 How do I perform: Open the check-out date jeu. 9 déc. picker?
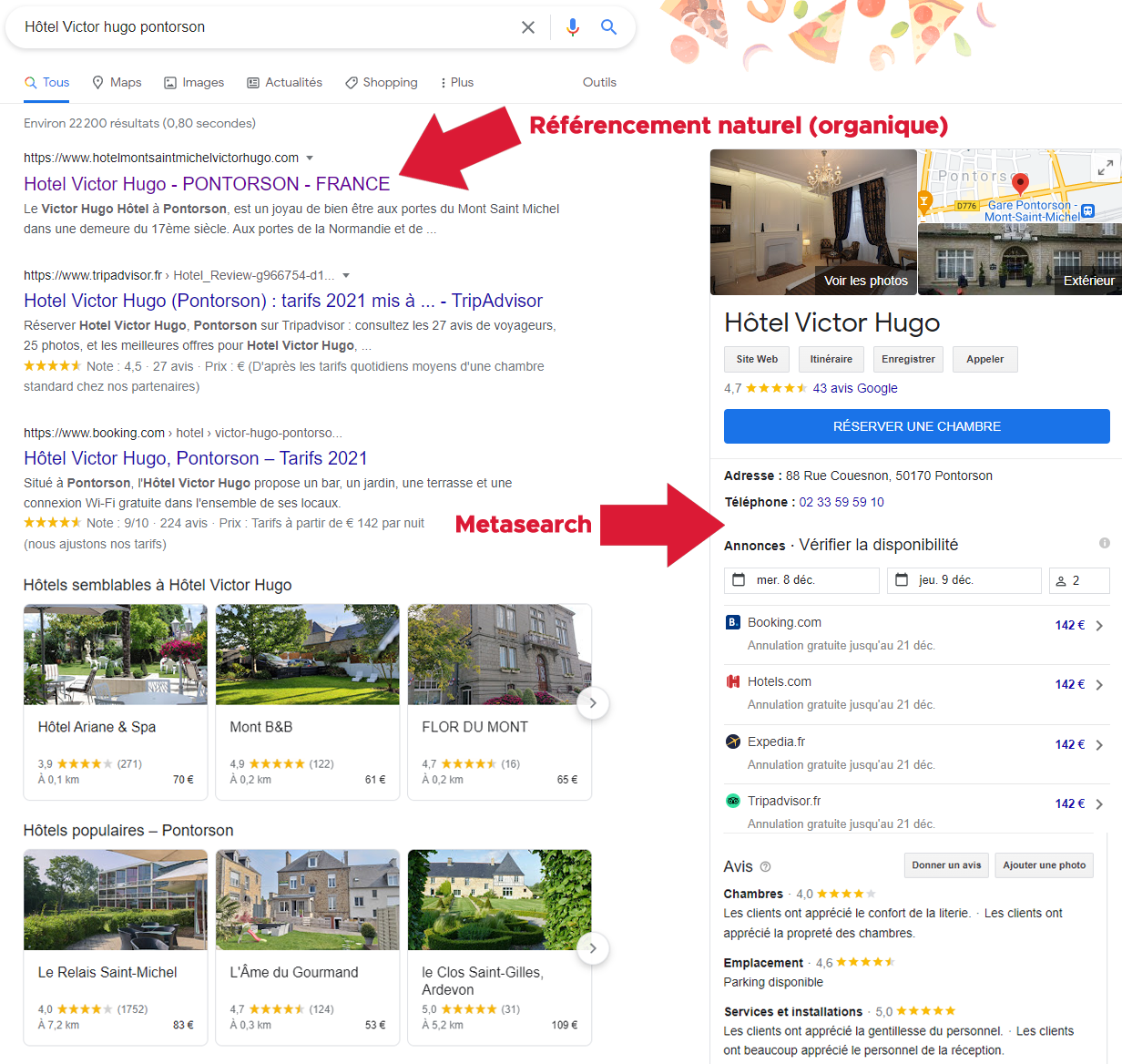pos(964,580)
